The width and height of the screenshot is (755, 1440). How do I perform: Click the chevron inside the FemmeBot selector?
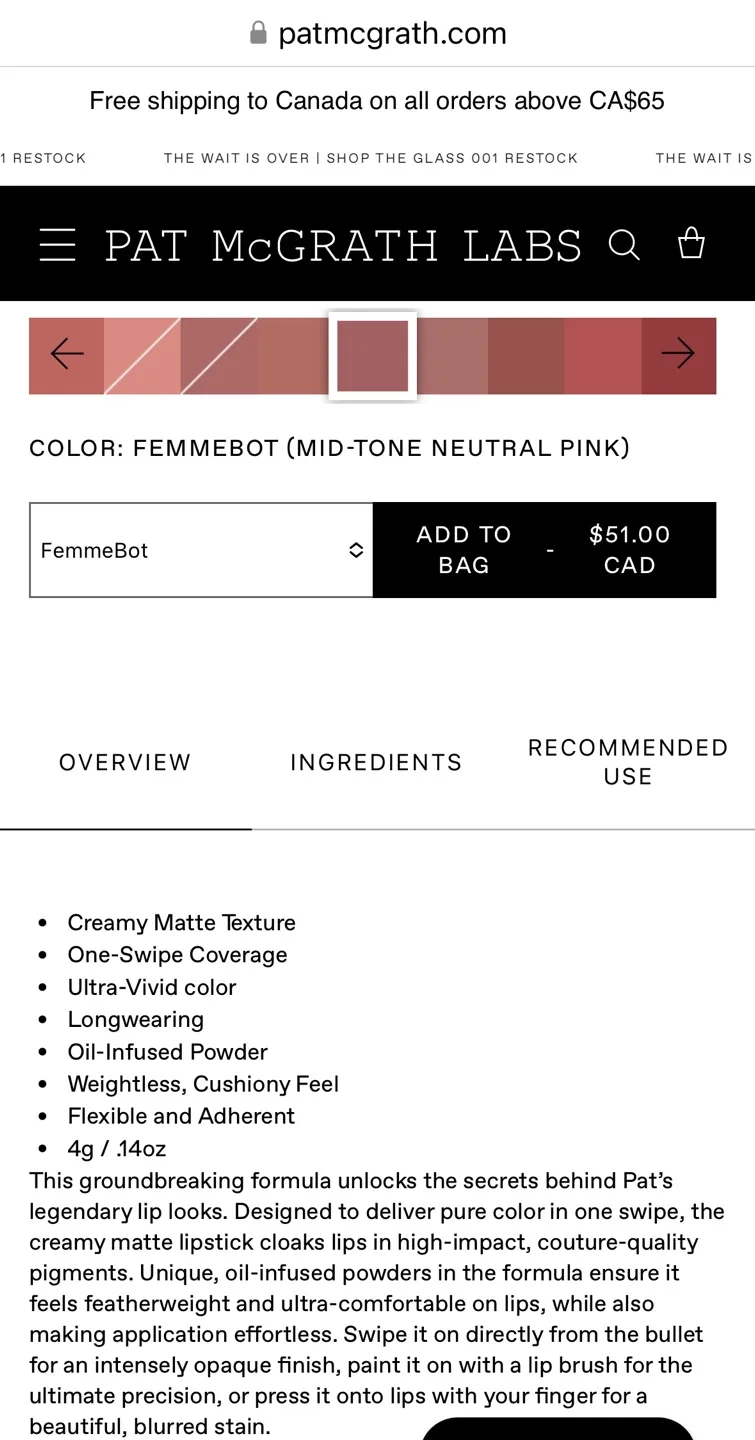coord(355,550)
